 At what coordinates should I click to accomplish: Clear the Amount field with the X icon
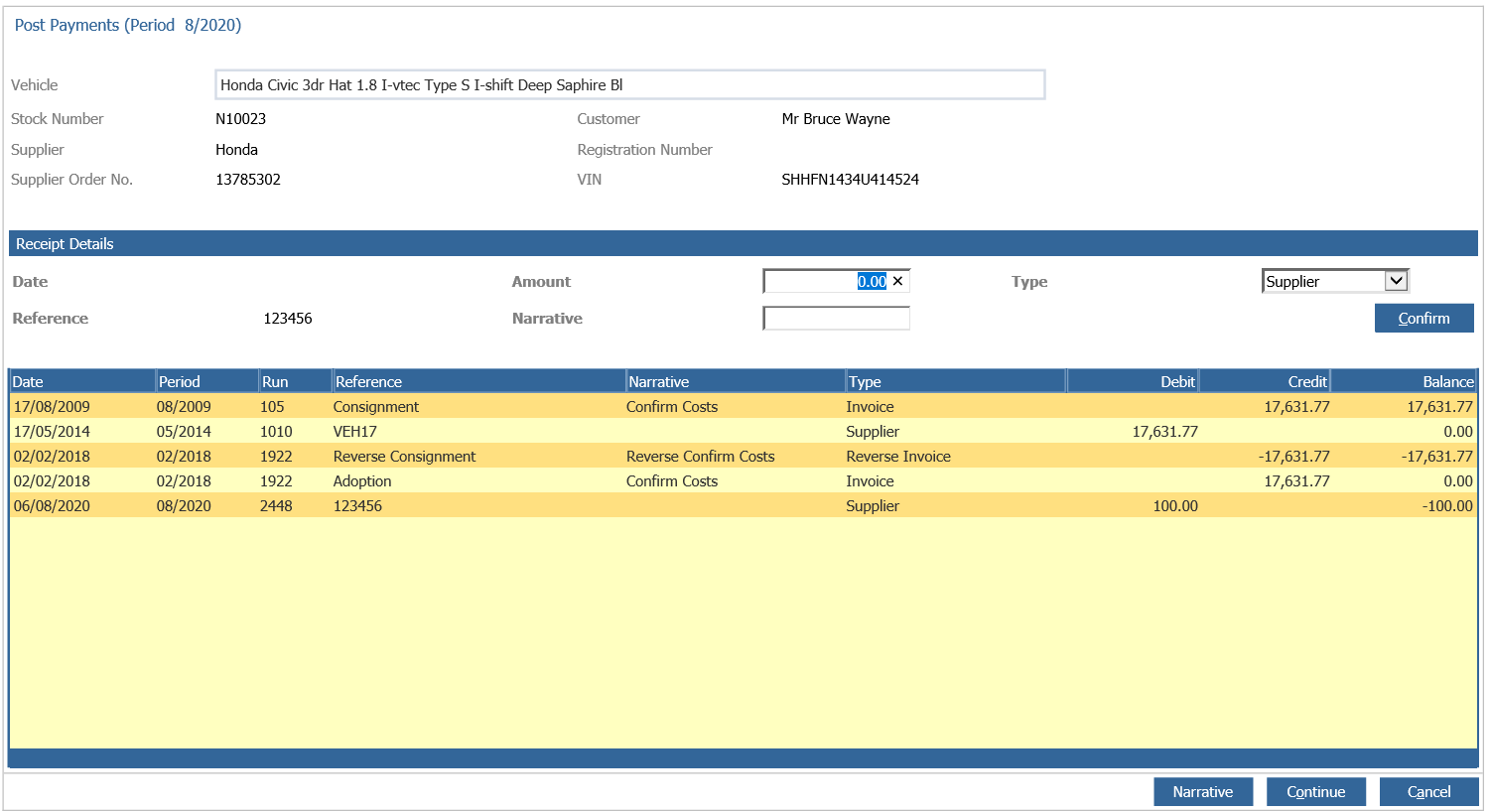(x=897, y=281)
